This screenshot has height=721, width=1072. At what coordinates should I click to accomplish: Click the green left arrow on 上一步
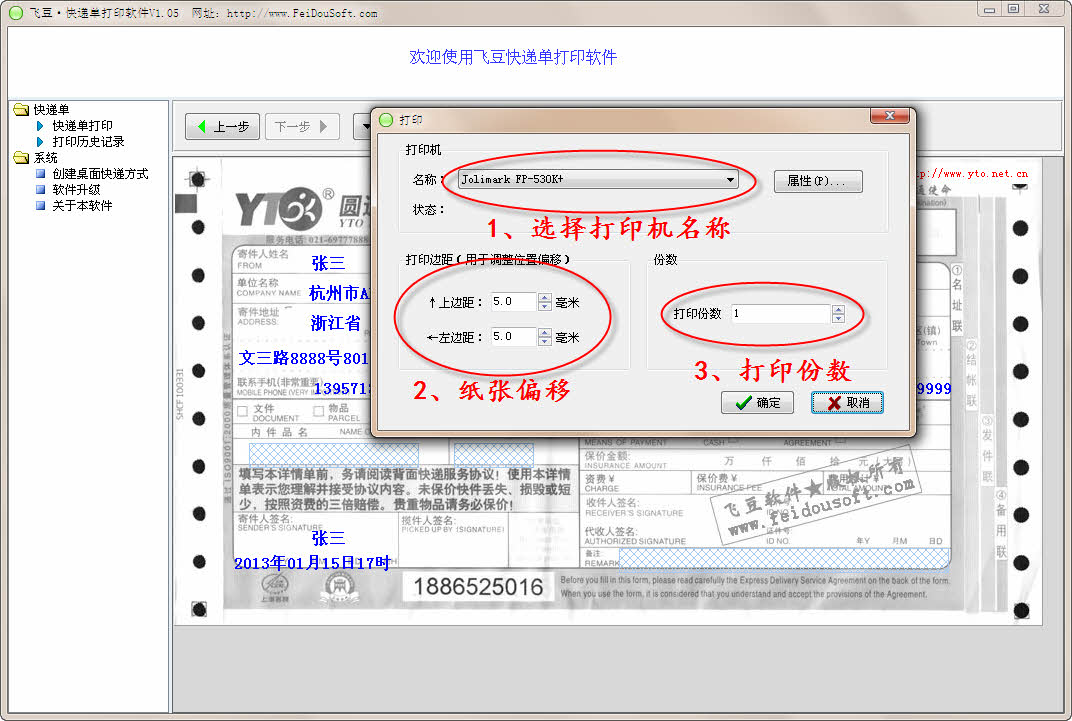[202, 126]
